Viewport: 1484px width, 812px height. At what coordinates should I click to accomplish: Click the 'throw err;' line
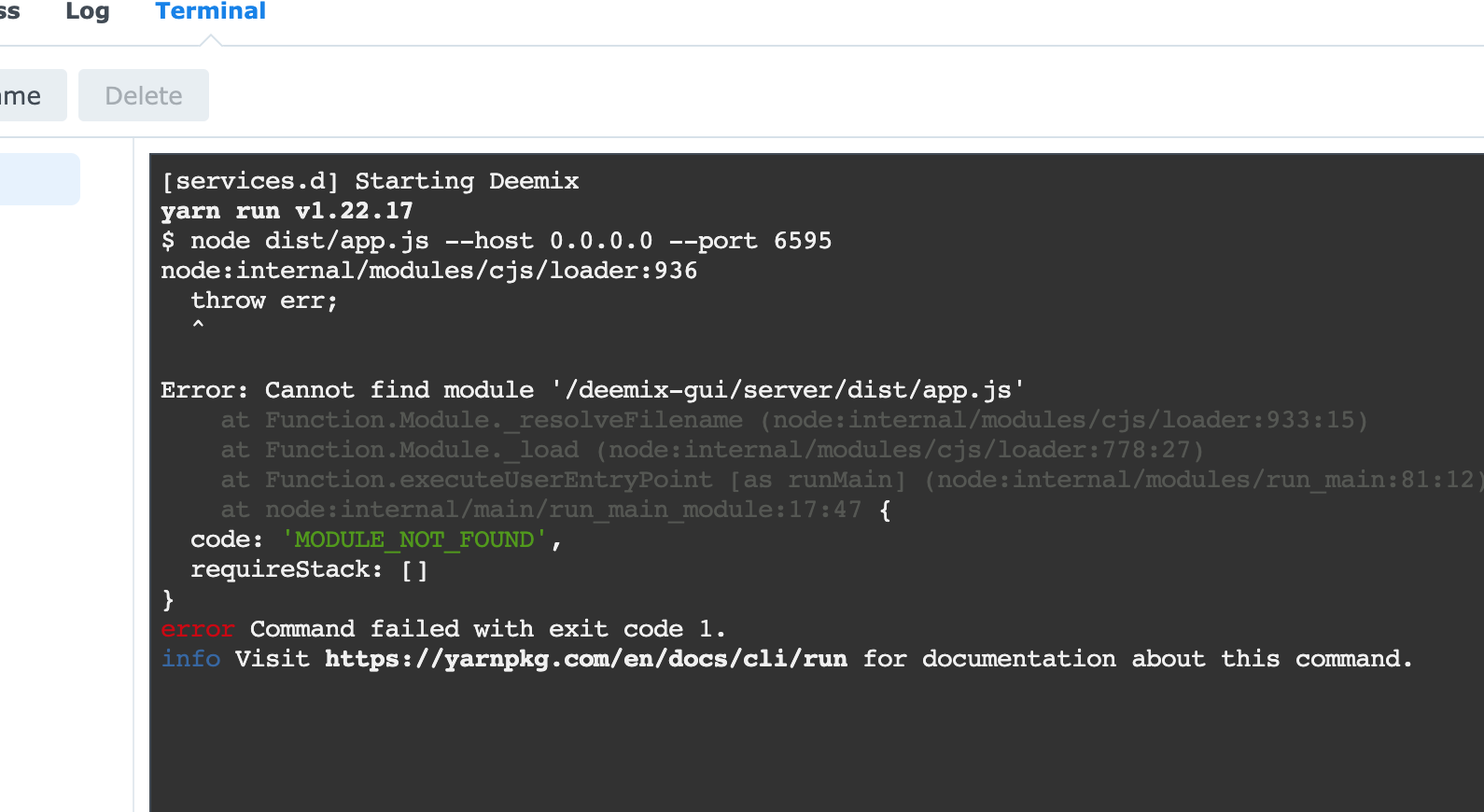click(x=263, y=301)
